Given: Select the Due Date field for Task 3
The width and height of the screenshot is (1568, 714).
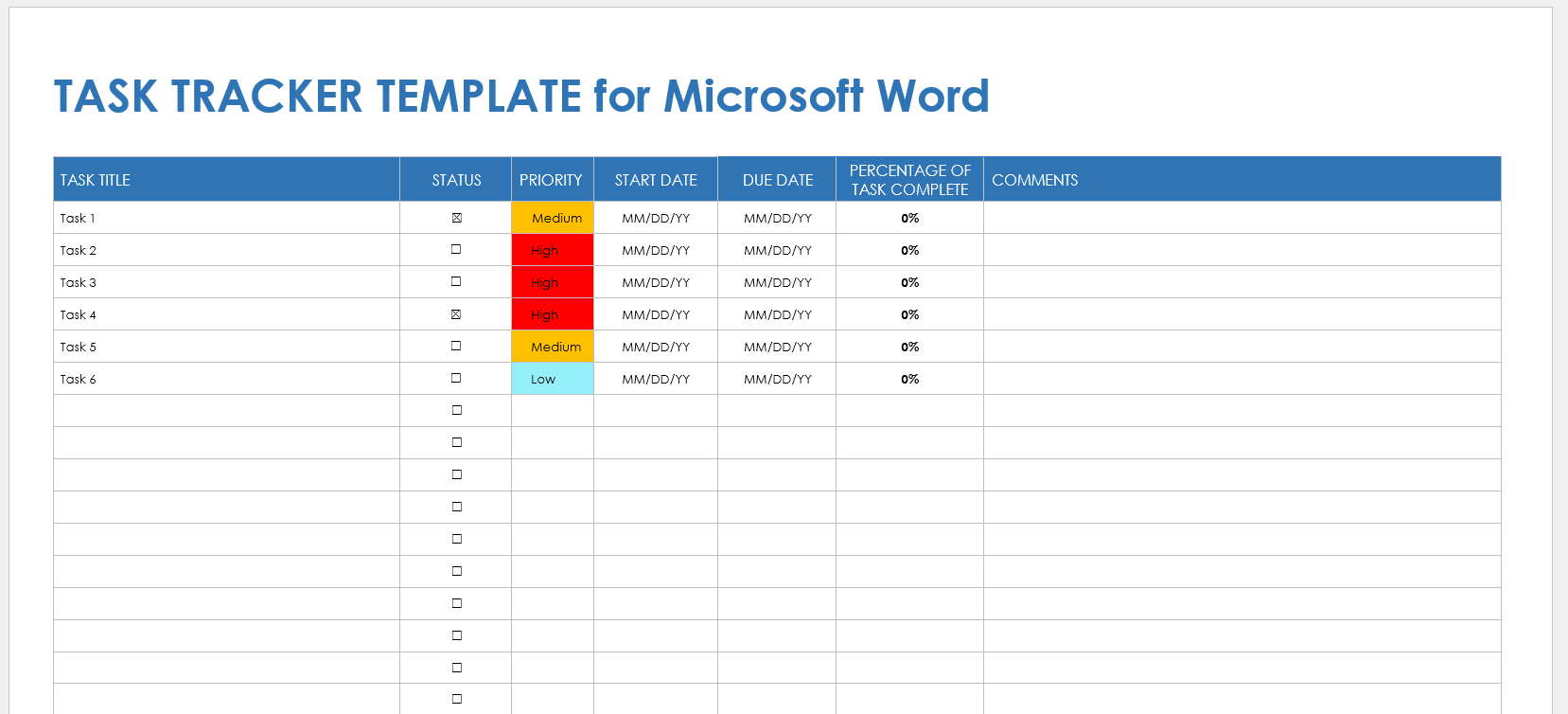Looking at the screenshot, I should click(x=777, y=282).
